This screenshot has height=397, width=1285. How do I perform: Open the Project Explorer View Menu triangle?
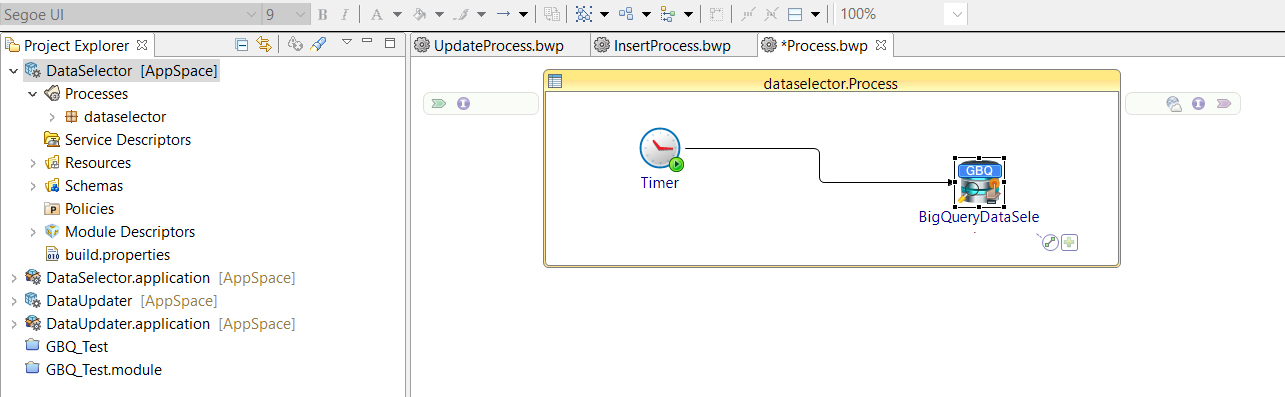click(x=346, y=42)
